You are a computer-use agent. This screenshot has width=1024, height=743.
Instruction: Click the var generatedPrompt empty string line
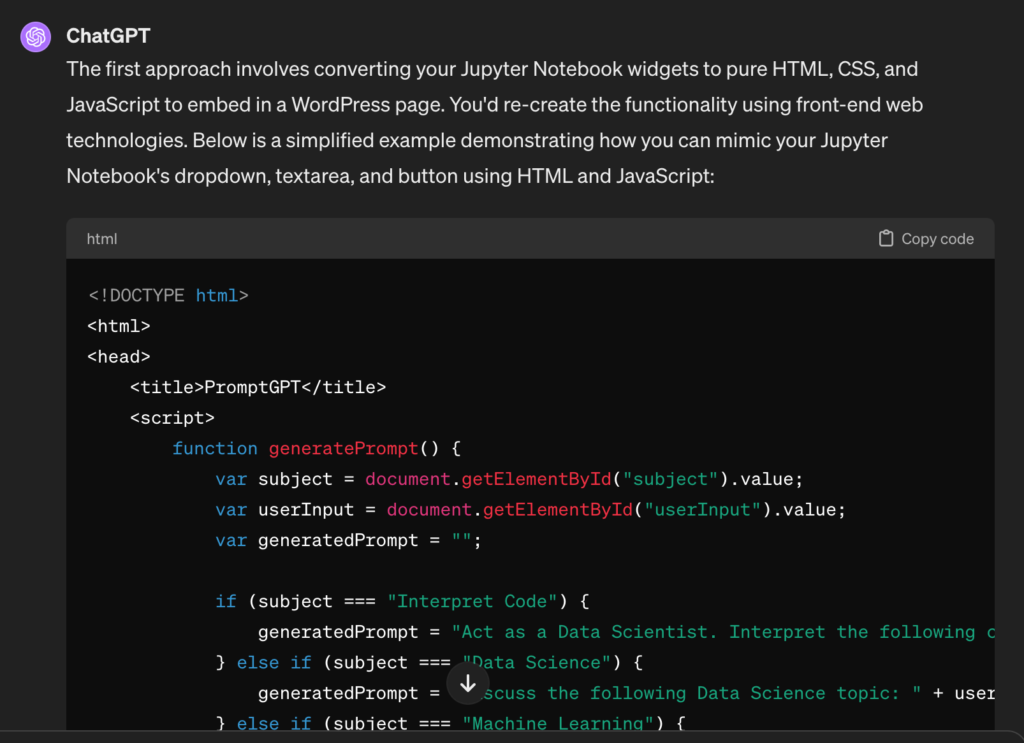(348, 540)
